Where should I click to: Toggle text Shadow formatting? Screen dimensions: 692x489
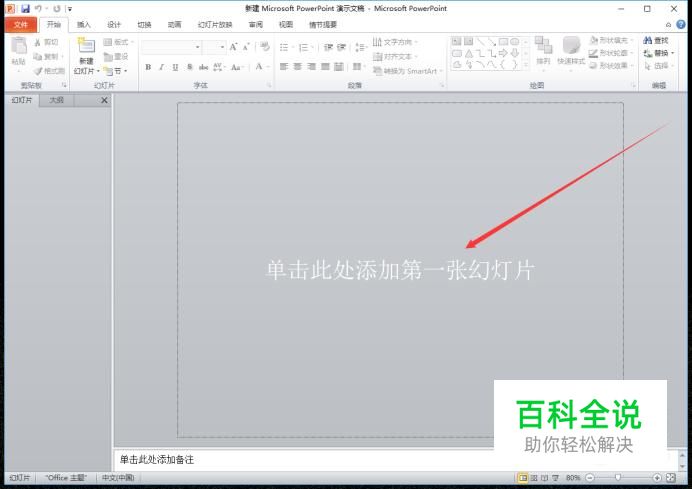(189, 67)
